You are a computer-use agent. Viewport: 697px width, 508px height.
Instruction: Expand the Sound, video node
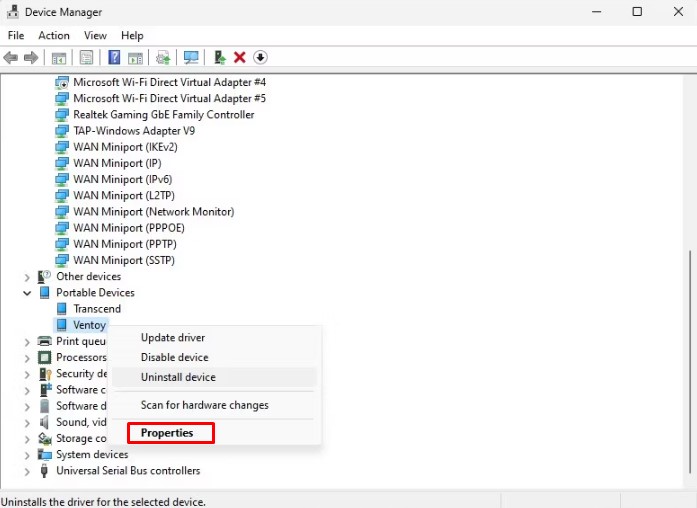27,423
